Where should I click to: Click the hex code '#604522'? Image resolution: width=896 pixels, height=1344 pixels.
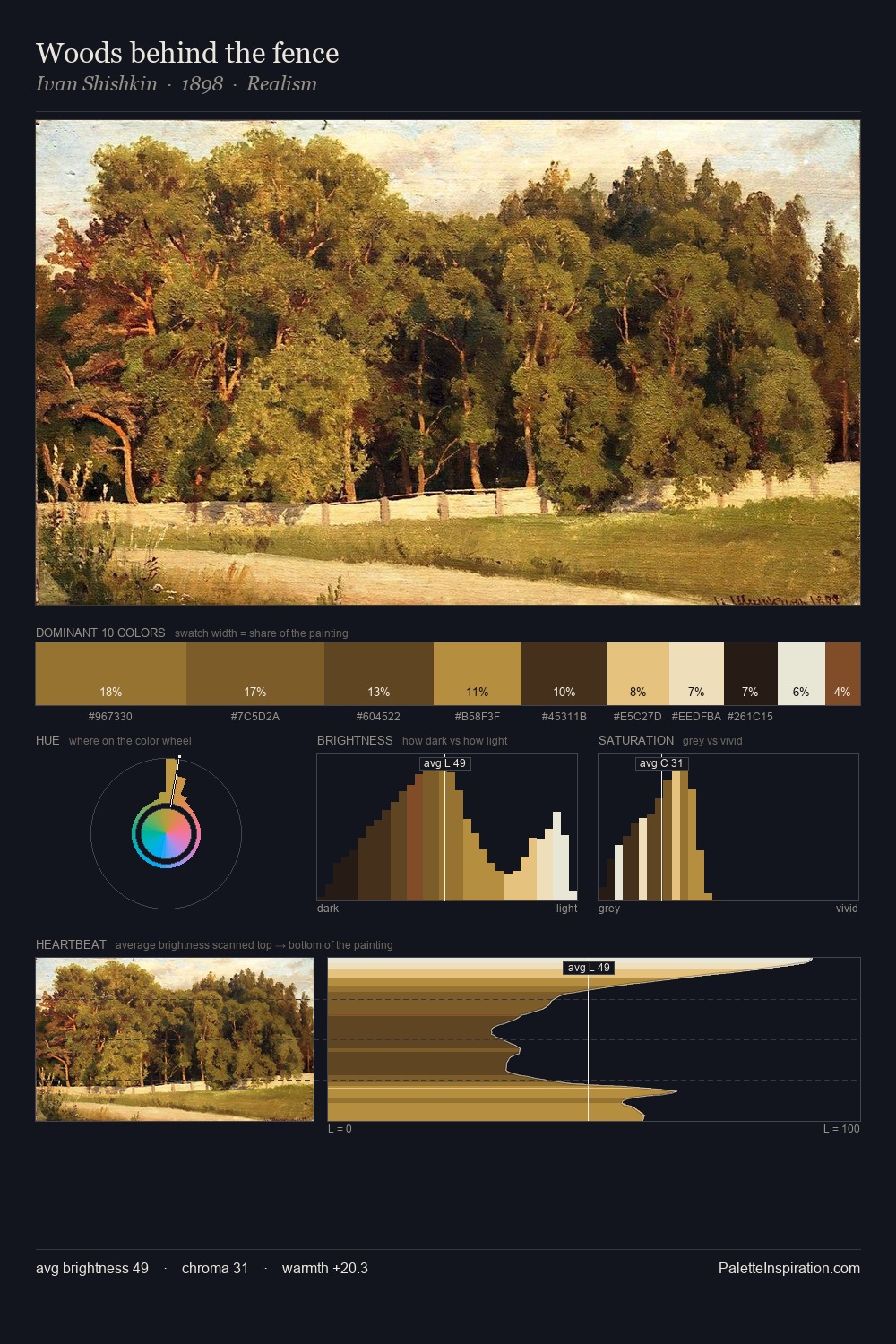[378, 717]
